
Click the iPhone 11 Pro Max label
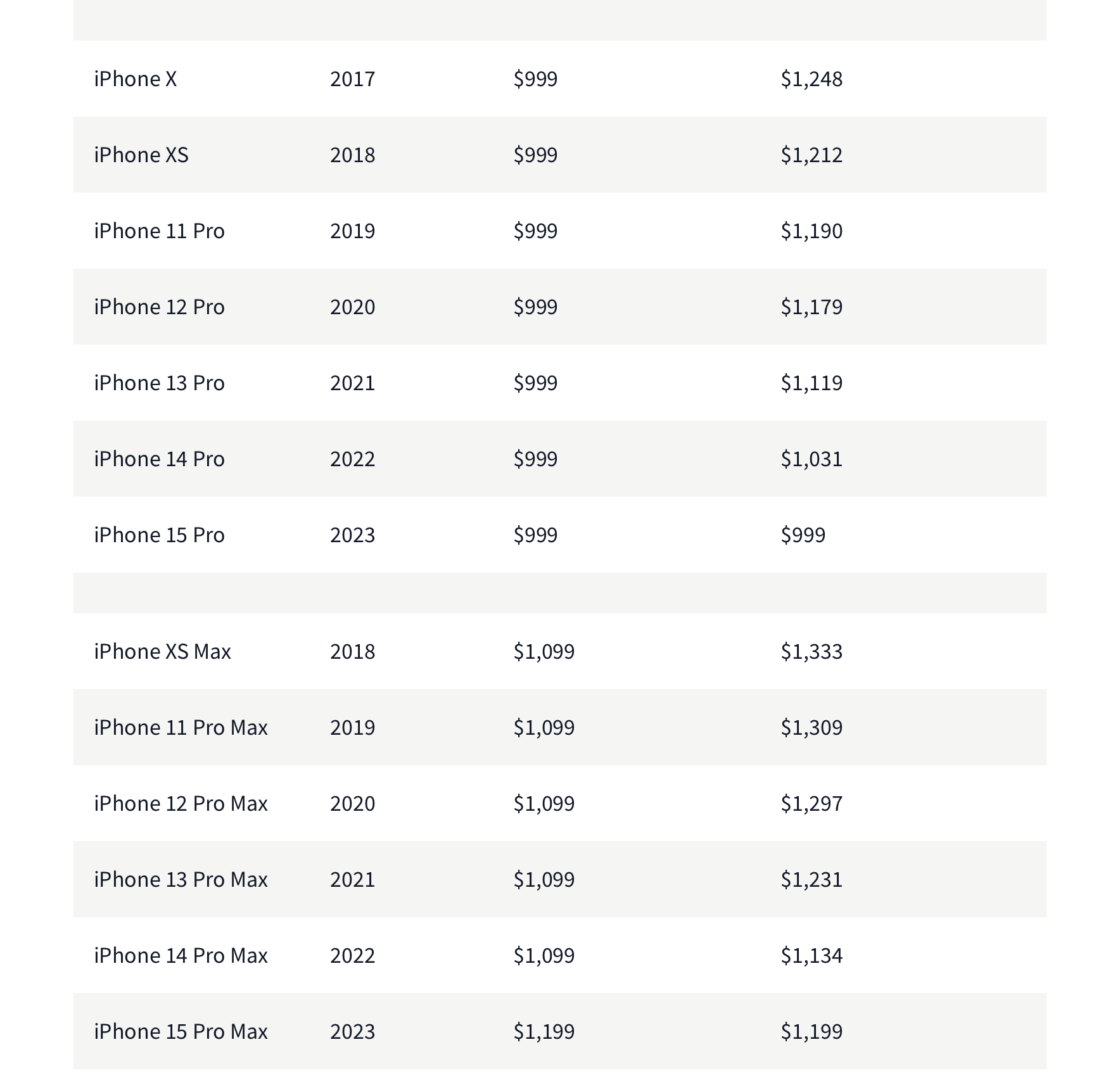point(181,727)
